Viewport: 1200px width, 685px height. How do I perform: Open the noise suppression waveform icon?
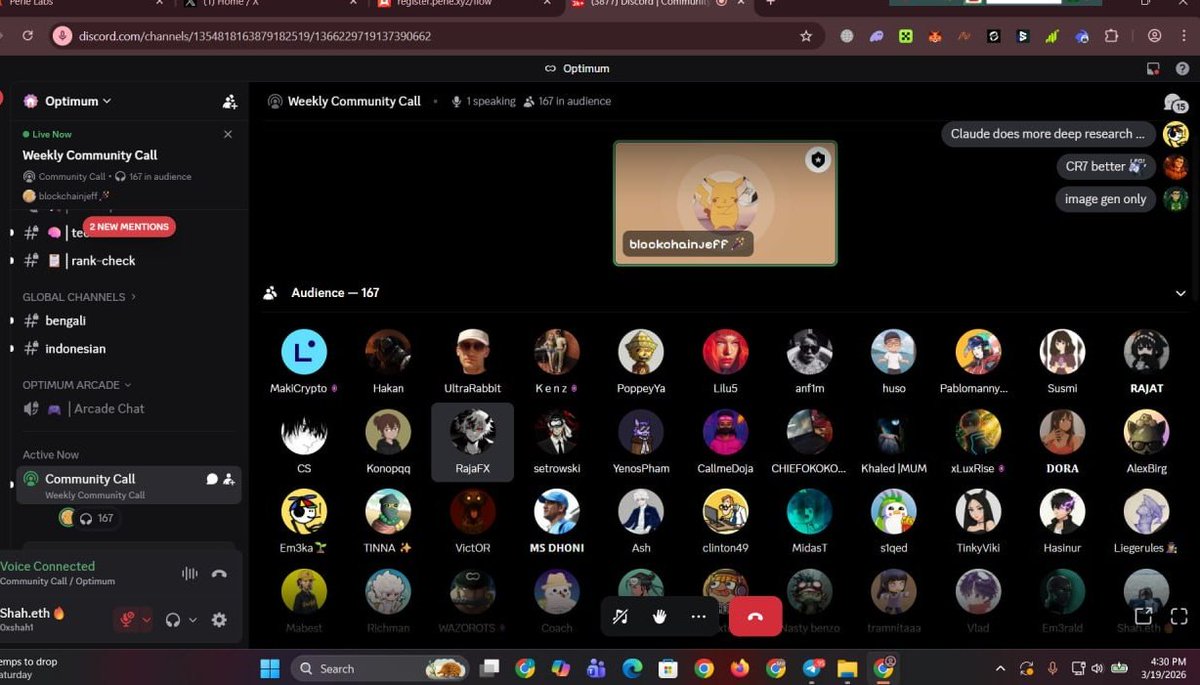pyautogui.click(x=189, y=573)
